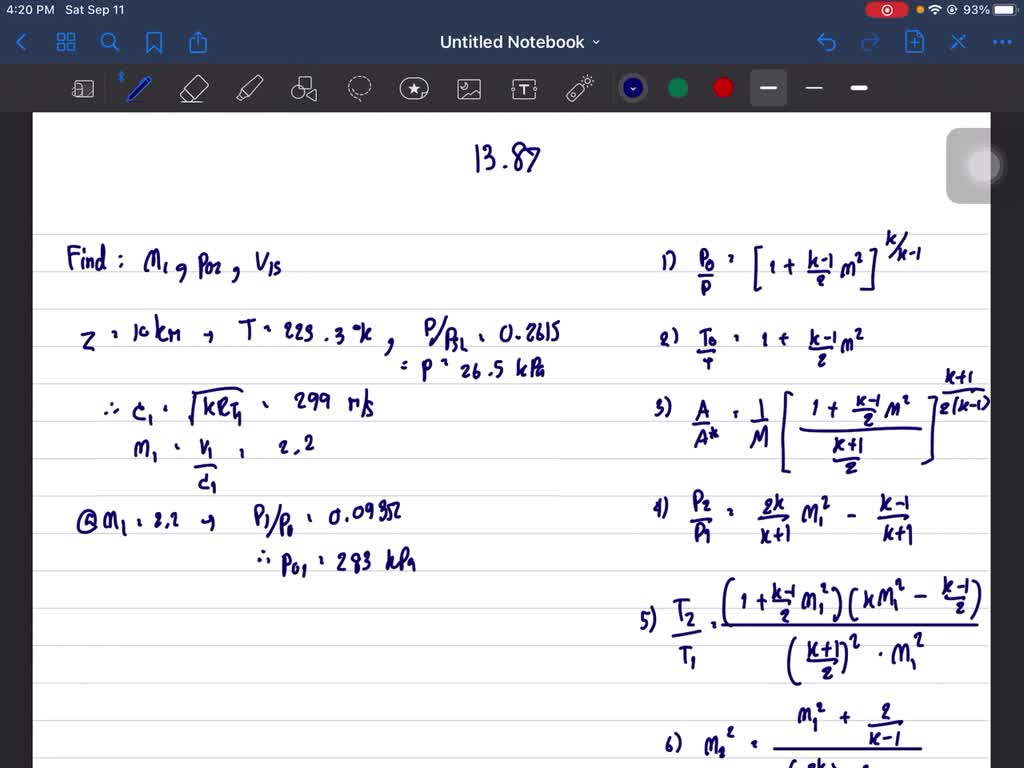Open the three-dots more options menu

tap(1001, 42)
